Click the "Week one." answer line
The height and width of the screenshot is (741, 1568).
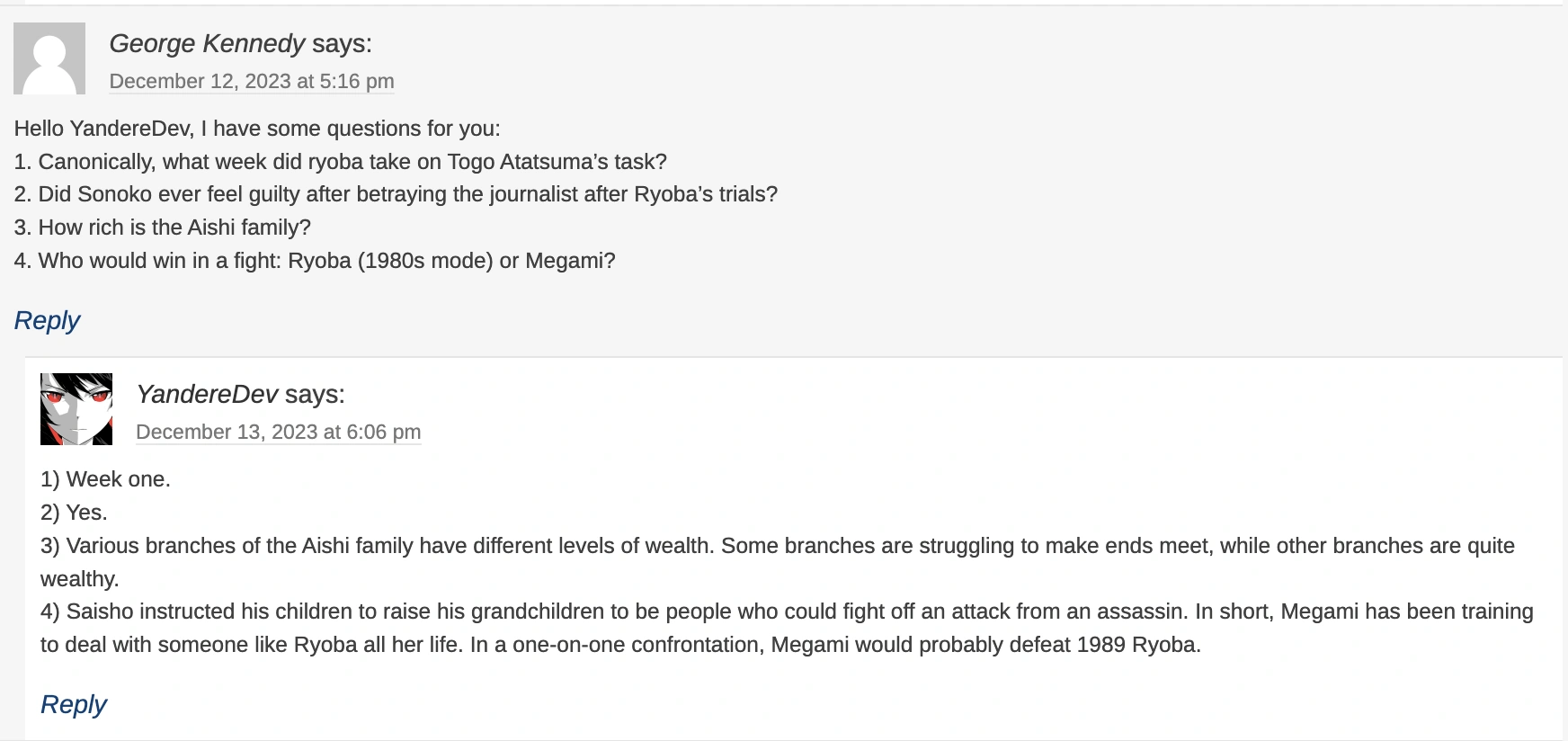(105, 479)
